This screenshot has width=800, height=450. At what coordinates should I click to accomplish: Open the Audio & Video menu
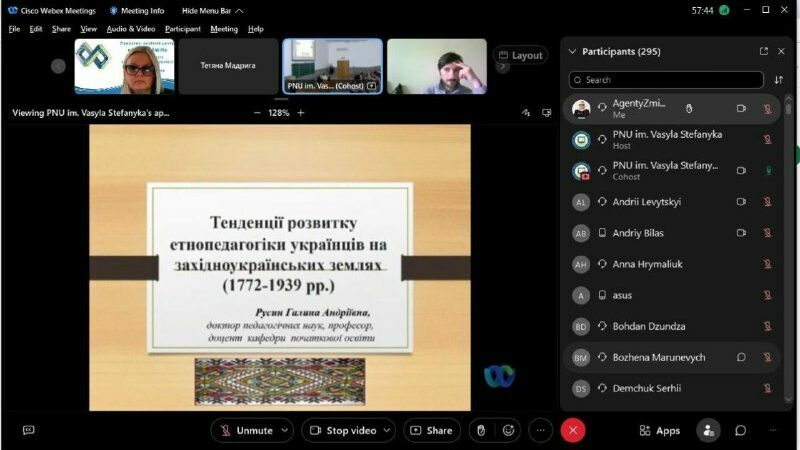tap(131, 29)
